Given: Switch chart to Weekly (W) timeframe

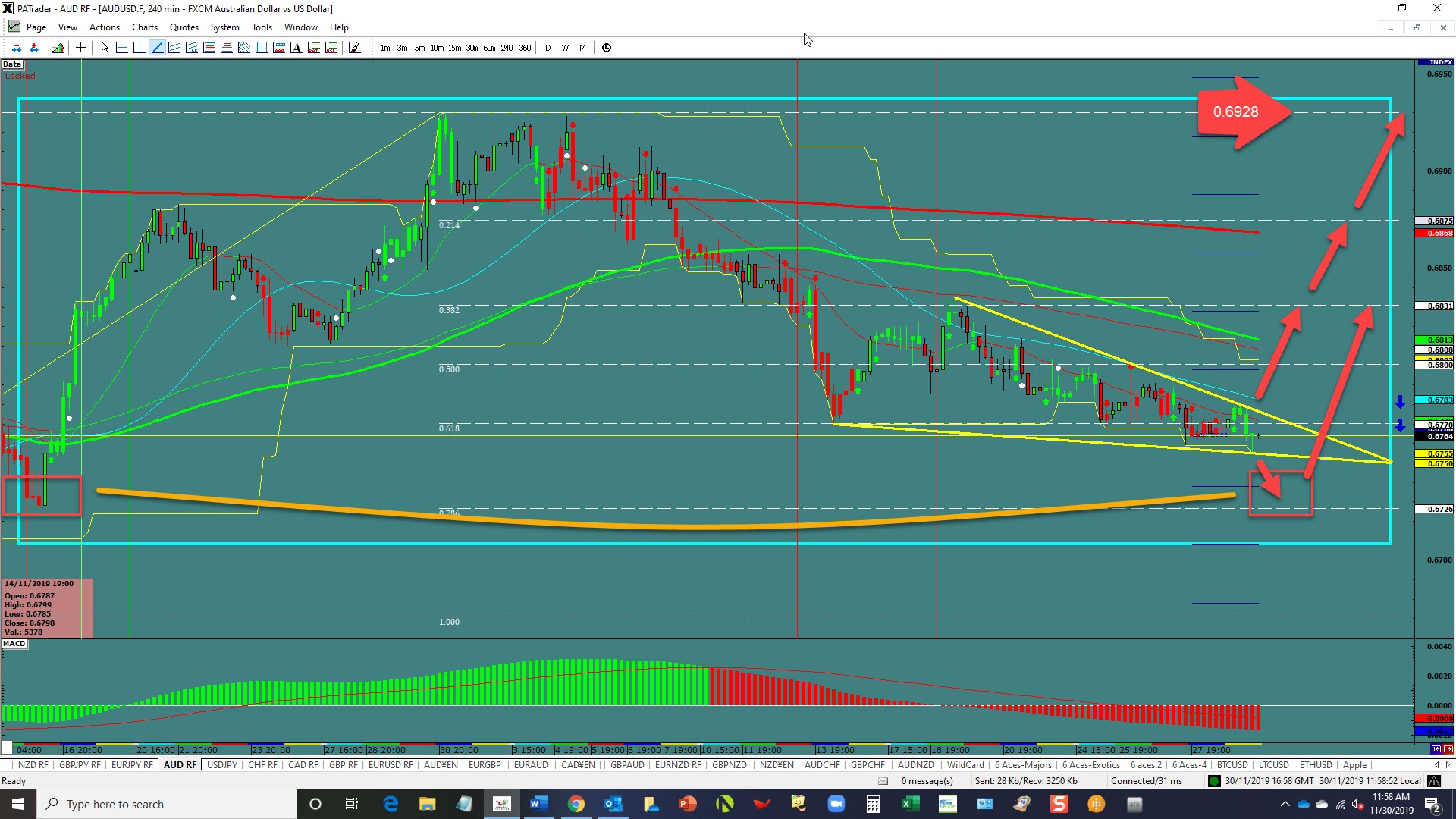Looking at the screenshot, I should [x=565, y=48].
